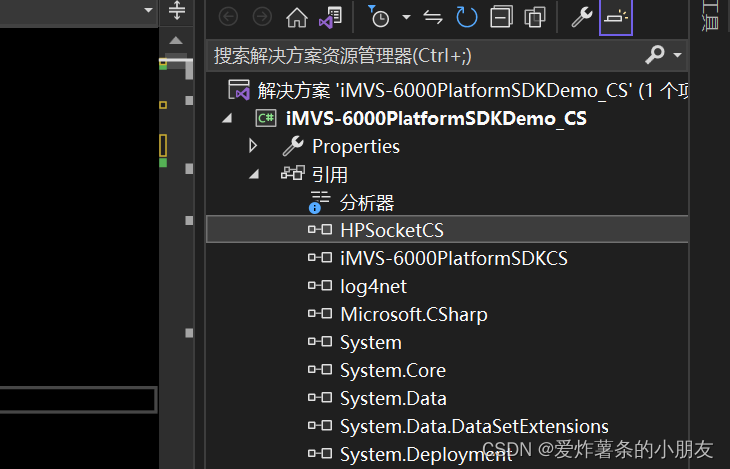Collapse all items in Solution Explorer
This screenshot has height=469, width=730.
pos(501,17)
